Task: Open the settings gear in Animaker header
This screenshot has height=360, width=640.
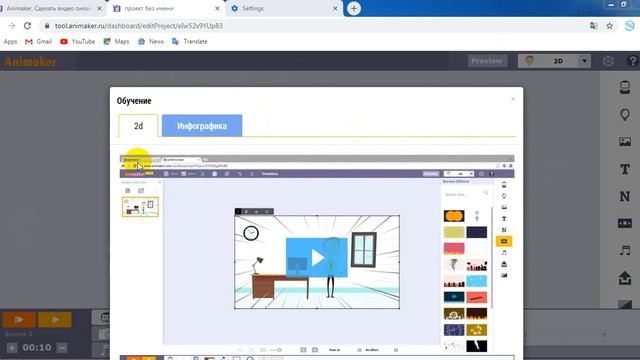Action: (608, 61)
